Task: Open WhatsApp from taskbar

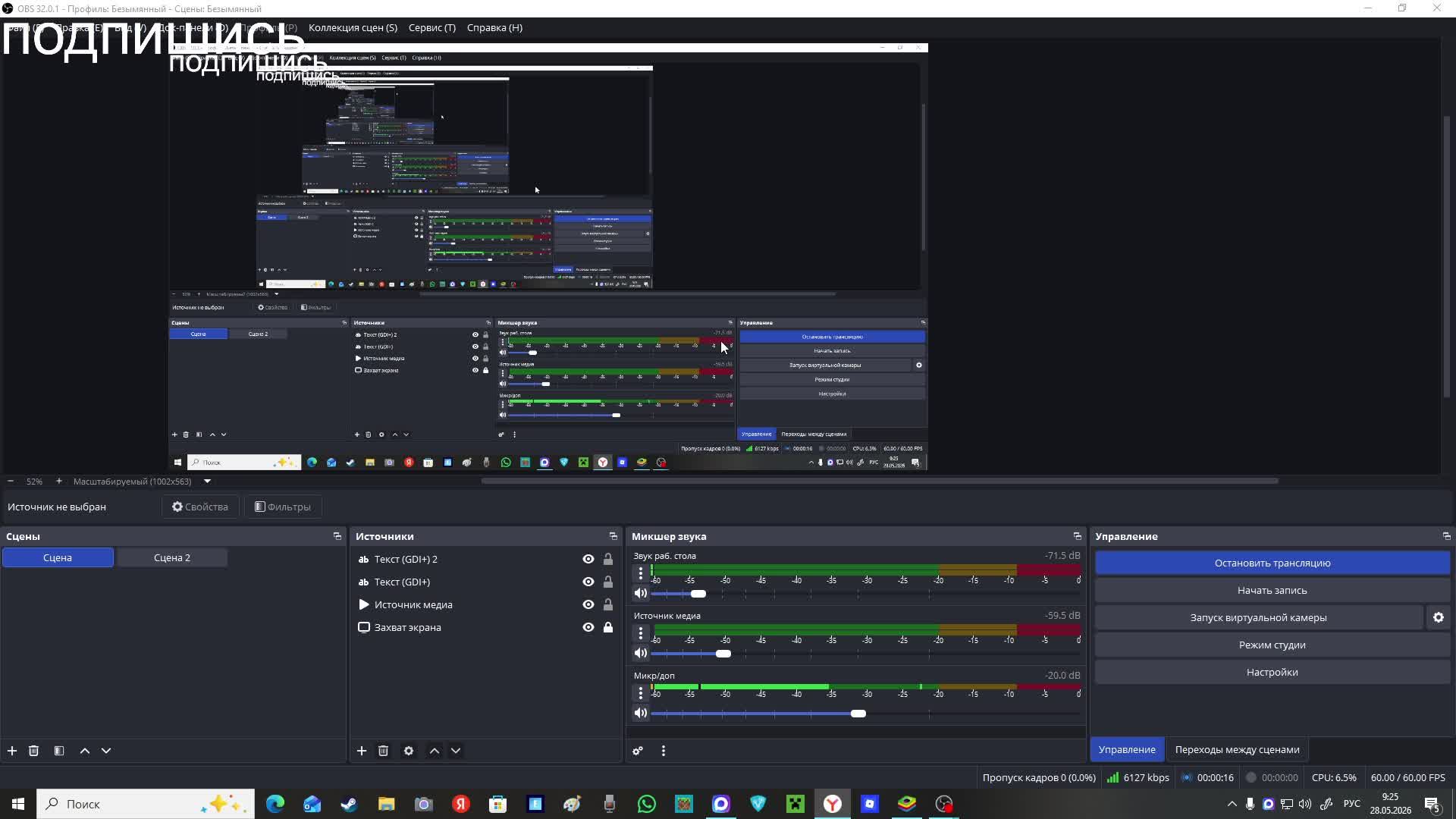Action: [x=646, y=804]
